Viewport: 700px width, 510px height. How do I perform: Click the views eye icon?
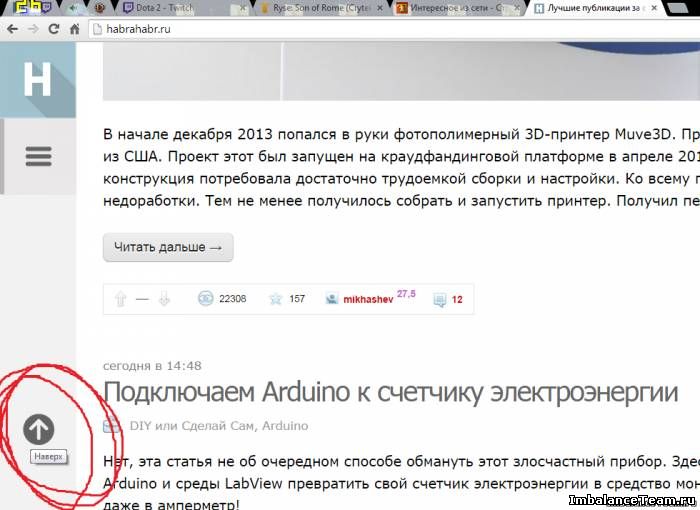[x=205, y=299]
